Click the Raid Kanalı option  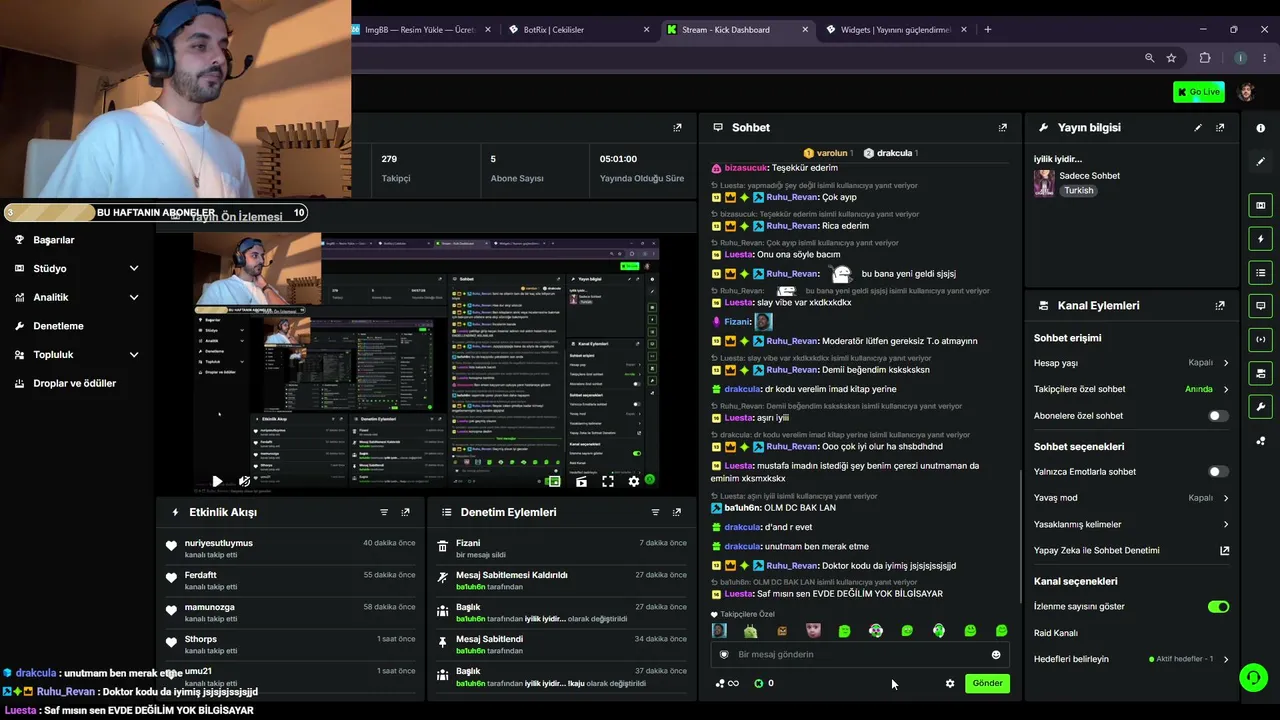coord(1056,633)
